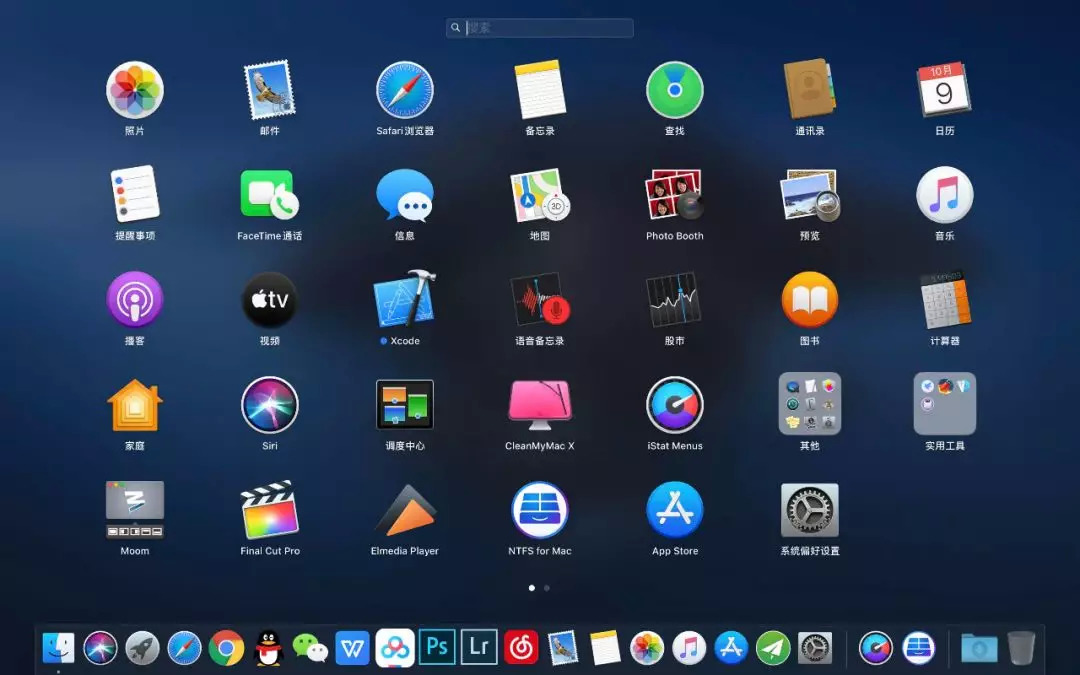Open the Trash in the Dock
1080x675 pixels.
click(x=1021, y=648)
